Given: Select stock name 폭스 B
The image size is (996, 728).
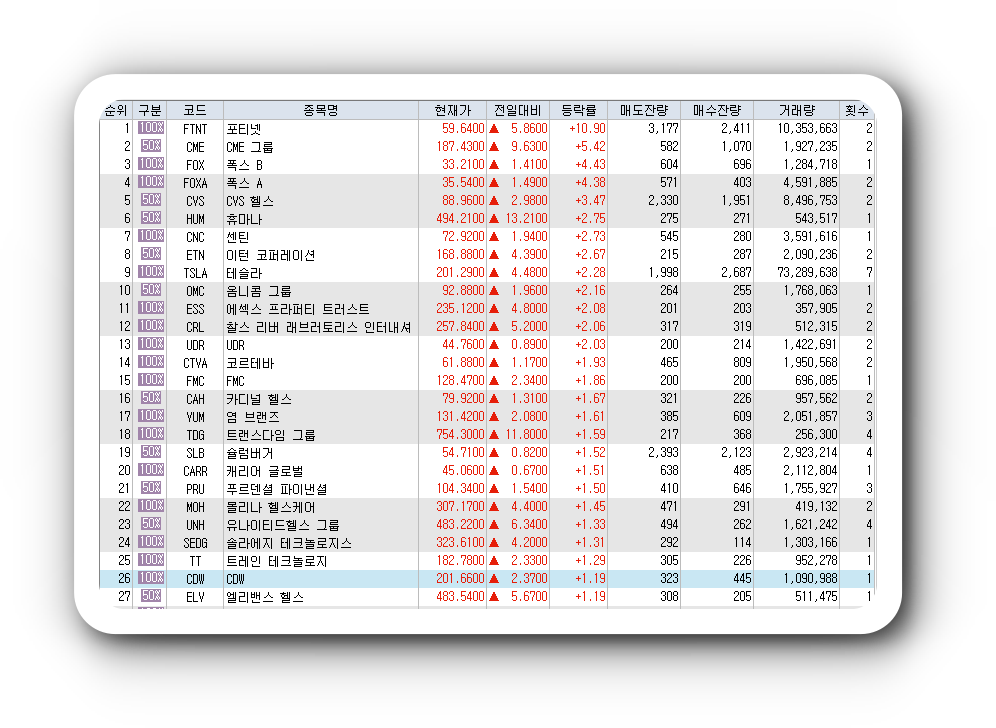Looking at the screenshot, I should tap(245, 165).
